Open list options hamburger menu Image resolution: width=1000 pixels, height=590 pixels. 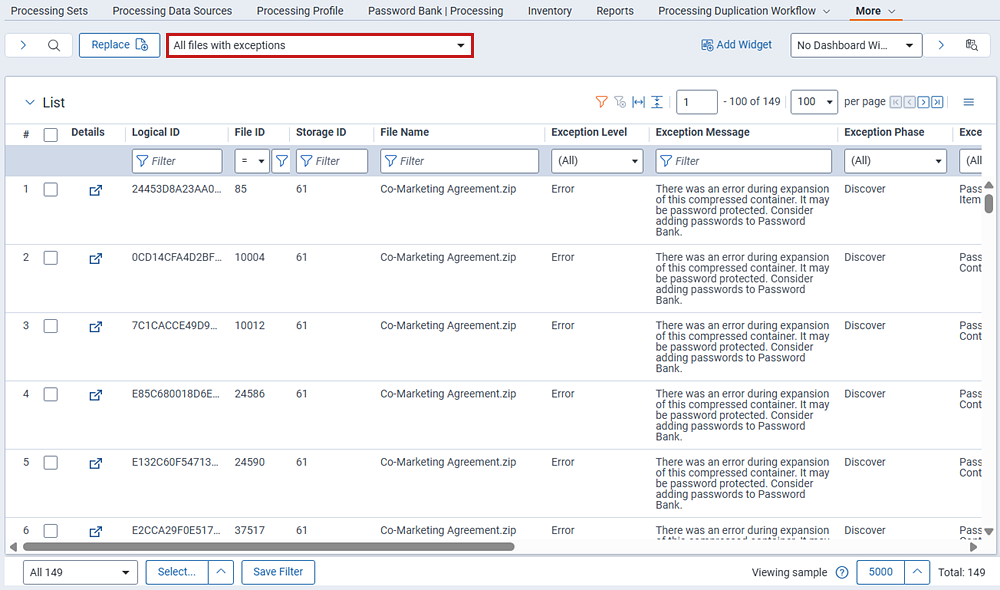click(x=969, y=102)
